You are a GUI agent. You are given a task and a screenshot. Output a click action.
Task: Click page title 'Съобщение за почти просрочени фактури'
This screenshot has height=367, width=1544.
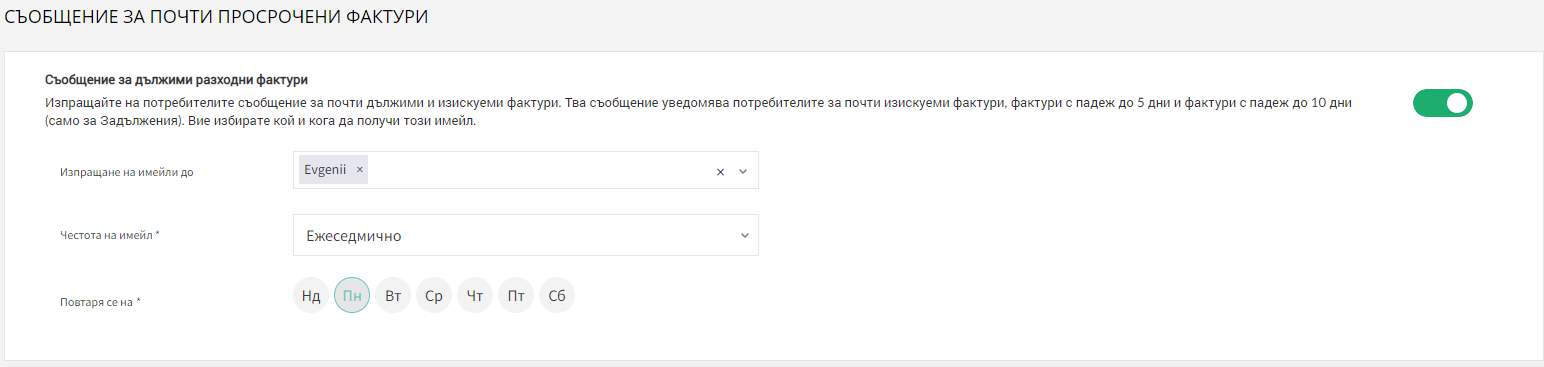point(216,18)
